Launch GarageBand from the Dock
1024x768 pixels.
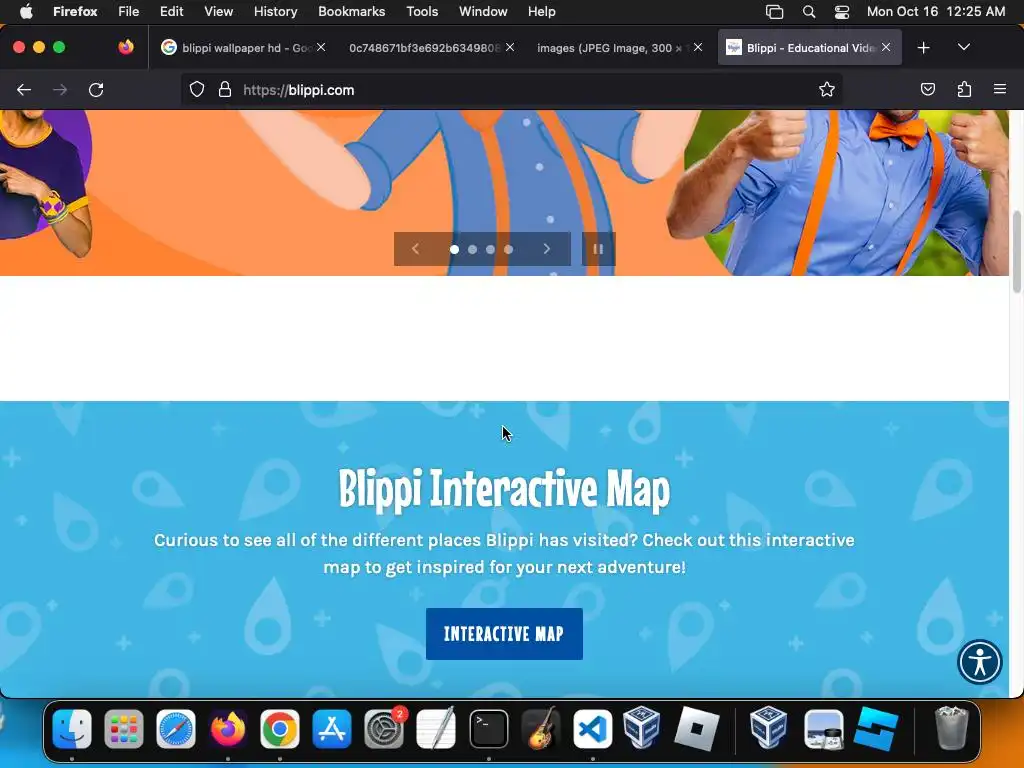coord(541,729)
